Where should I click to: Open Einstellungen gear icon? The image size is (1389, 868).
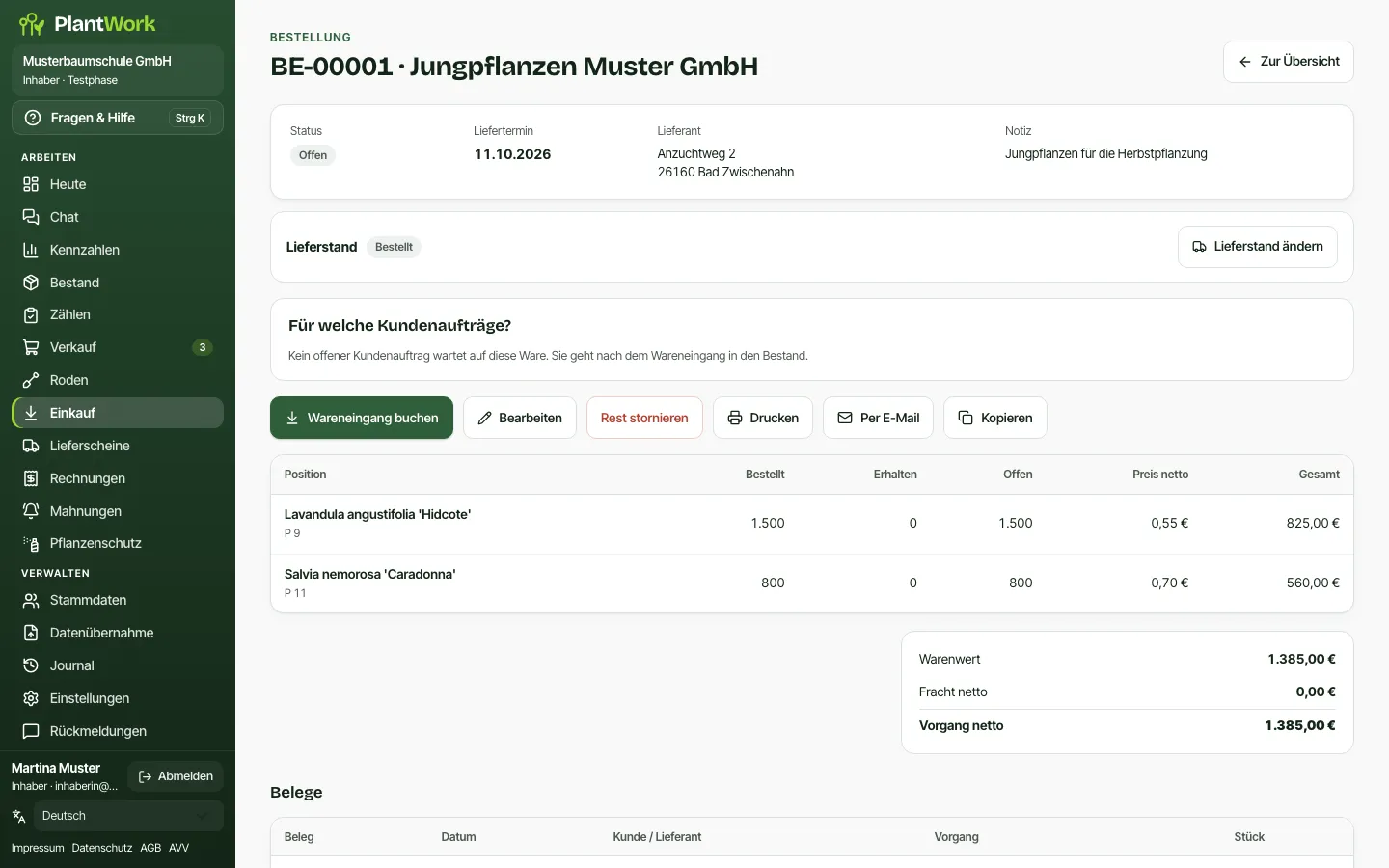pos(31,698)
